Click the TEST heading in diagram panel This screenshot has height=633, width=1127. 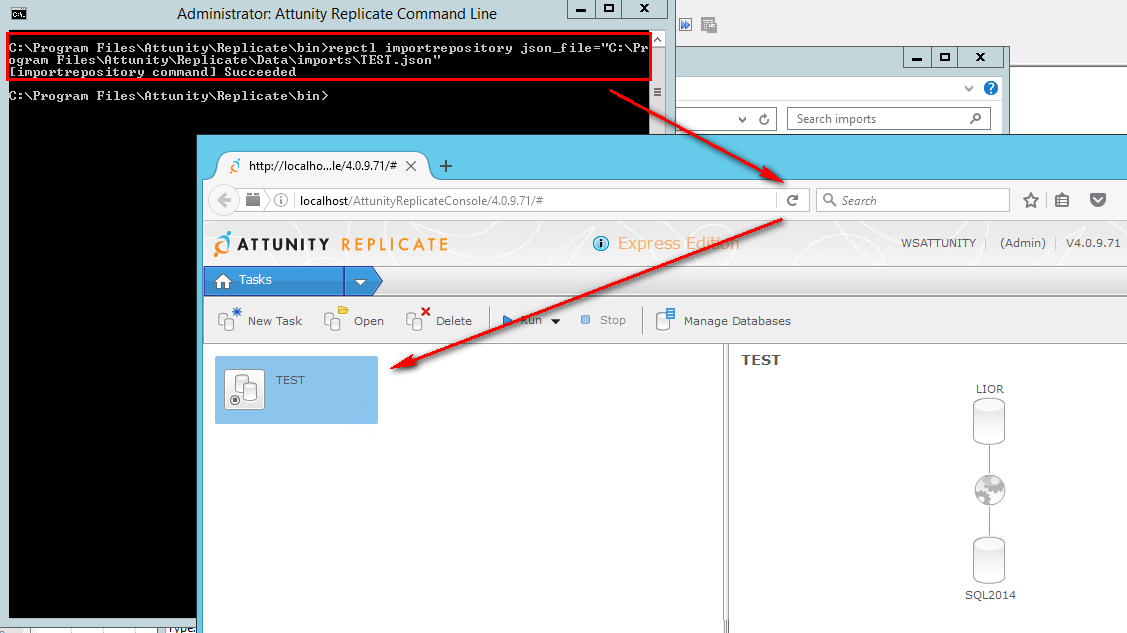pos(760,360)
